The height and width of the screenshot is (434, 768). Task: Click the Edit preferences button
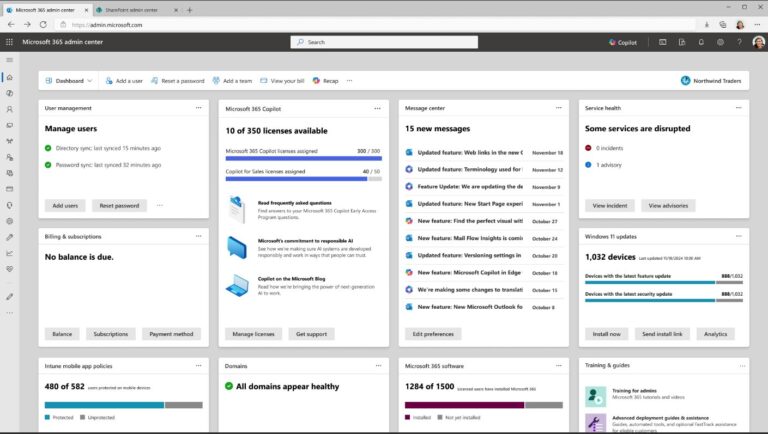[433, 334]
